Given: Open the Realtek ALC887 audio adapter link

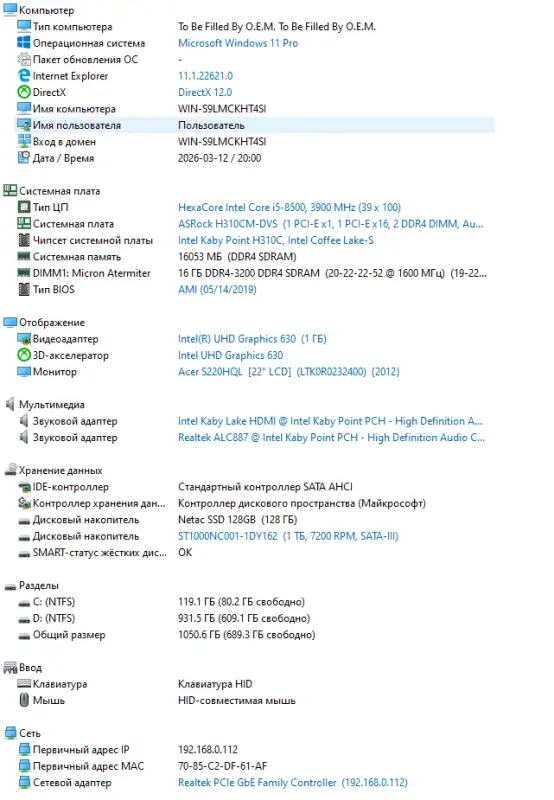Looking at the screenshot, I should [331, 437].
